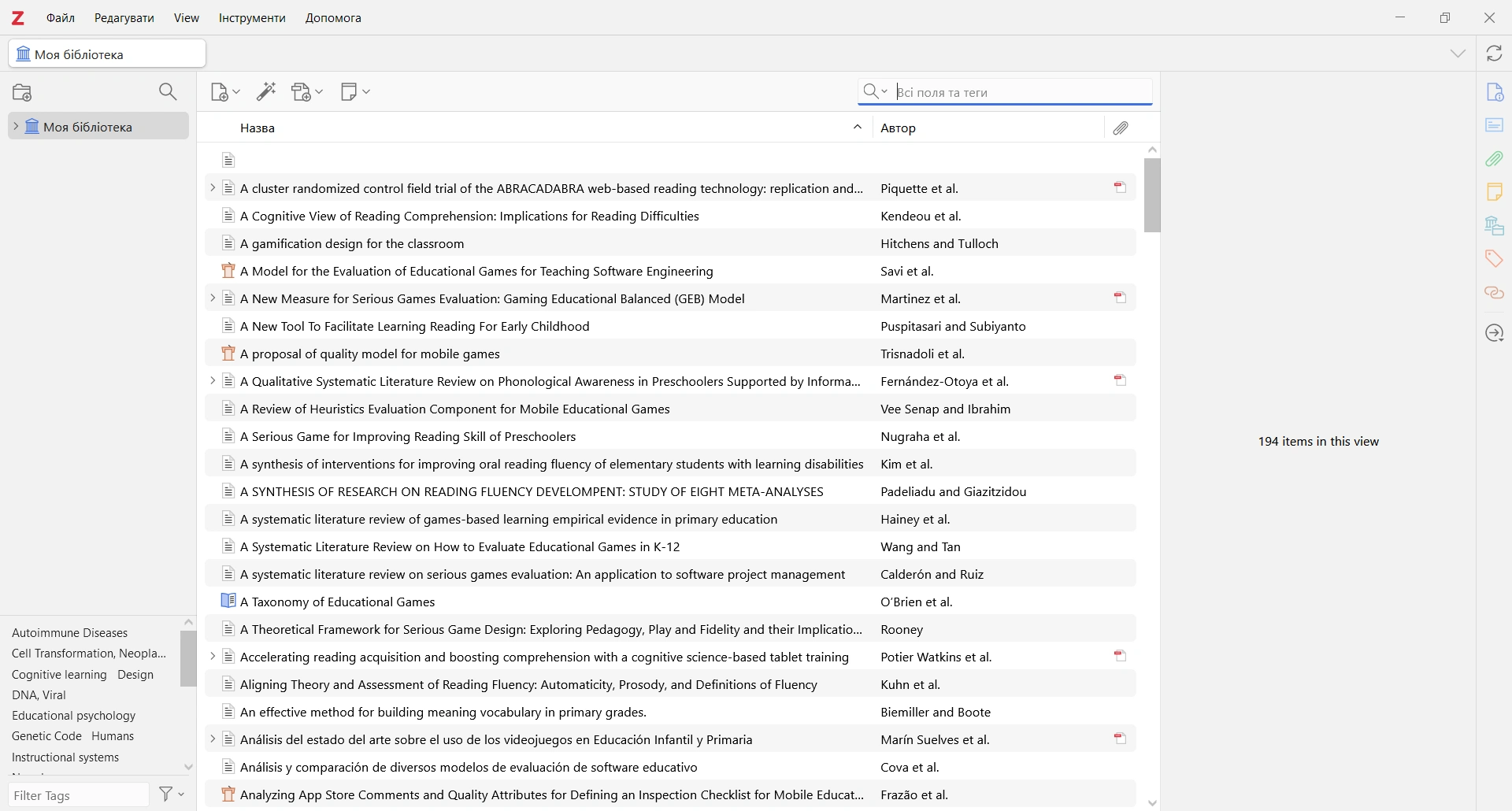Open the Tags section in side pane
1512x811 pixels.
pyautogui.click(x=1495, y=260)
